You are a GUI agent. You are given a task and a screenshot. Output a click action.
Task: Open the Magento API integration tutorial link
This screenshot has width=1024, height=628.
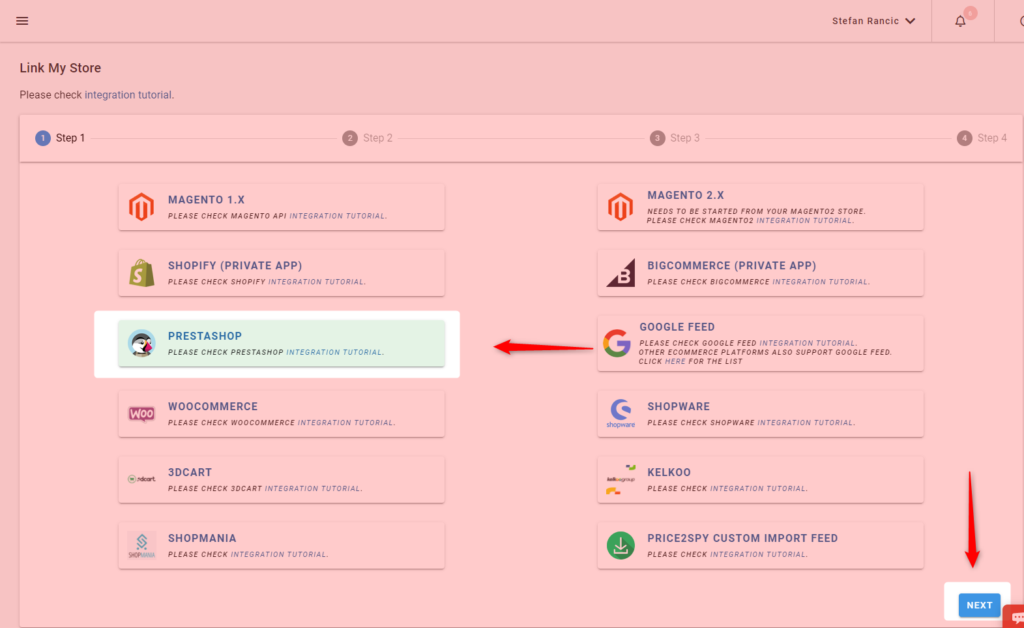(338, 216)
